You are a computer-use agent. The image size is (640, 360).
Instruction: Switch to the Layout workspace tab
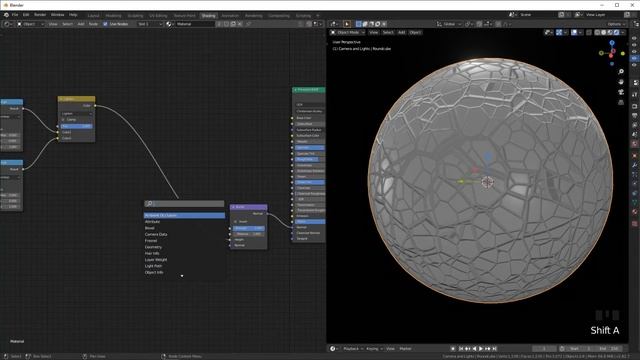pyautogui.click(x=93, y=16)
